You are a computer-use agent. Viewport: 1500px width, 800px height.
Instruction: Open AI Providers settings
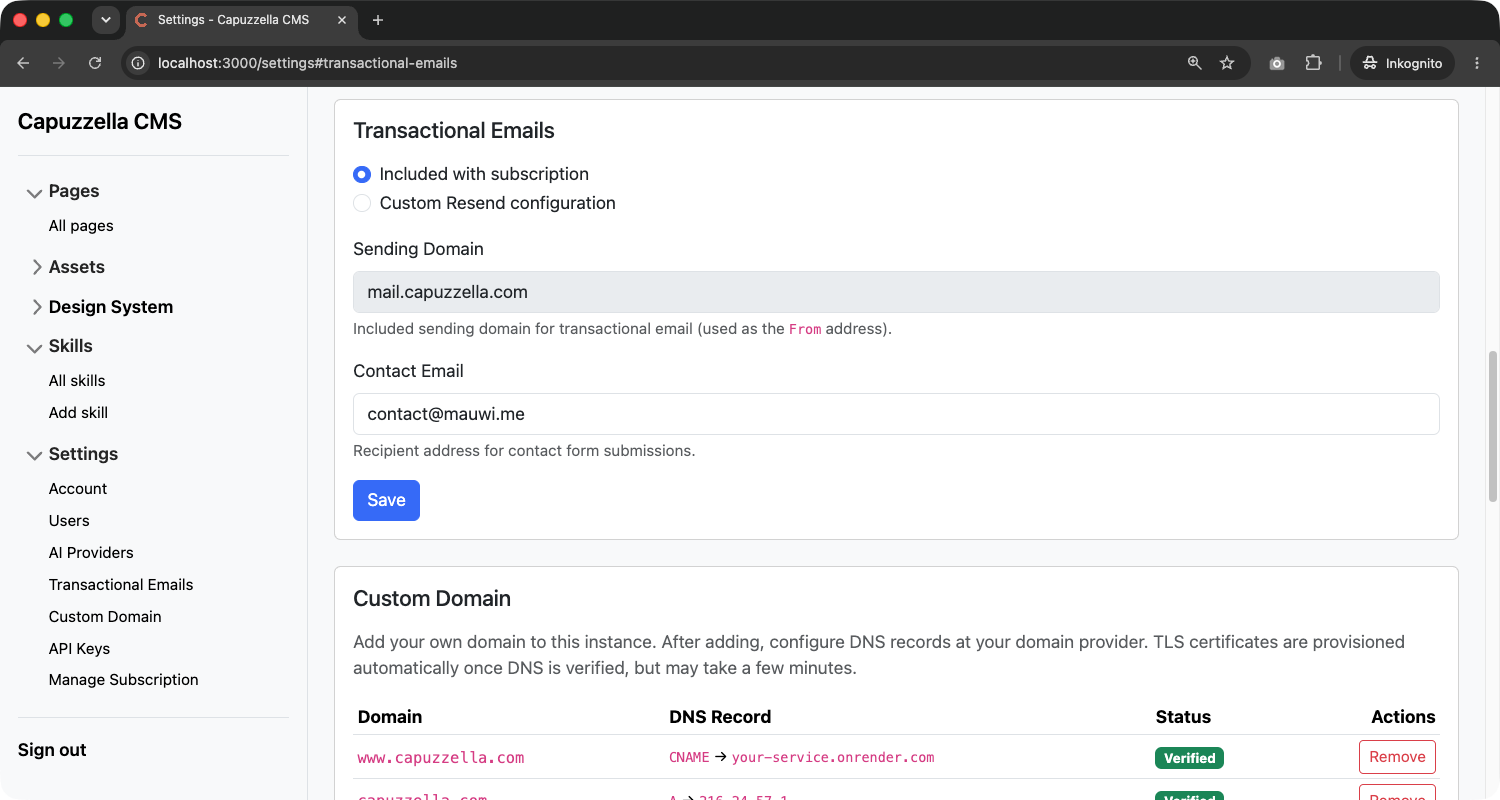[x=91, y=553]
